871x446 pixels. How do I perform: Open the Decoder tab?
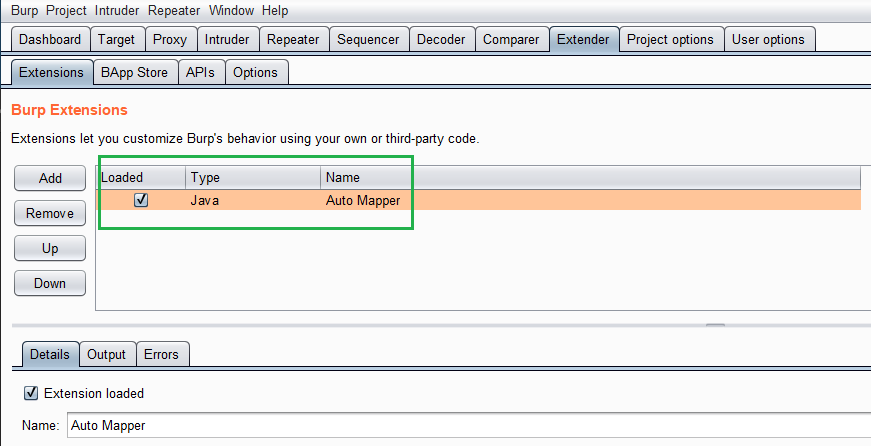point(441,39)
